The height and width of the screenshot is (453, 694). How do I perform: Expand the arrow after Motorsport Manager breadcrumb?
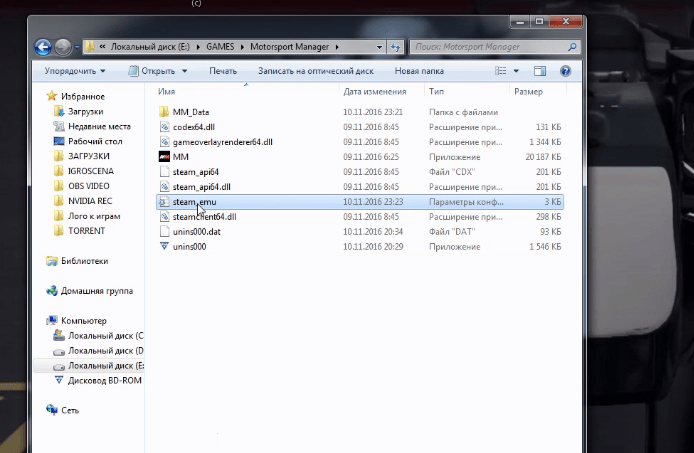coord(337,46)
